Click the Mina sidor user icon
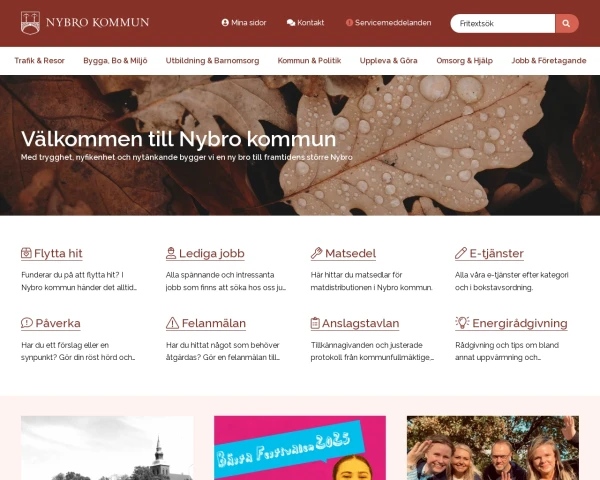This screenshot has height=480, width=600. click(225, 23)
